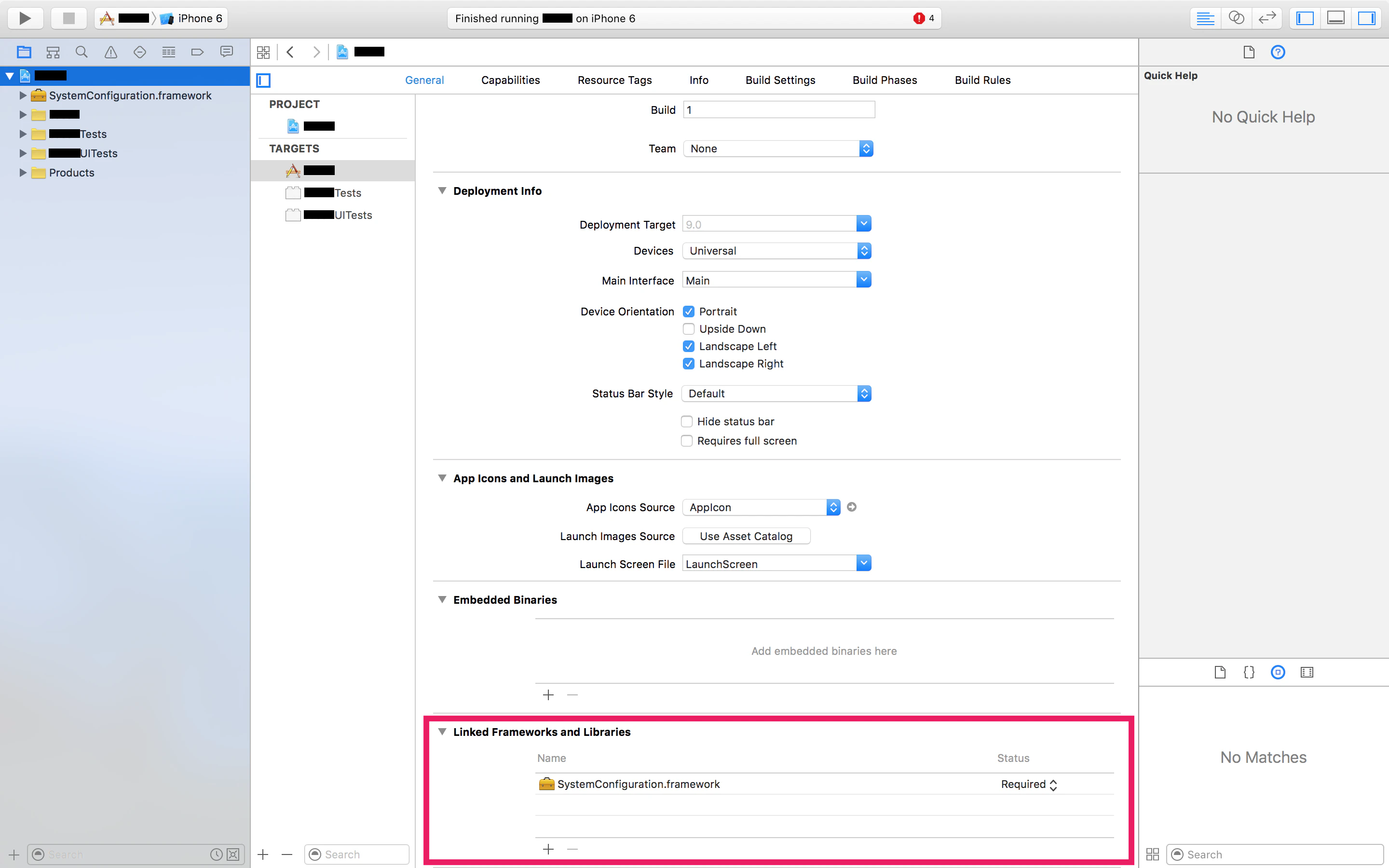Open the Project navigator folder icon
Viewport: 1389px width, 868px height.
tap(24, 52)
